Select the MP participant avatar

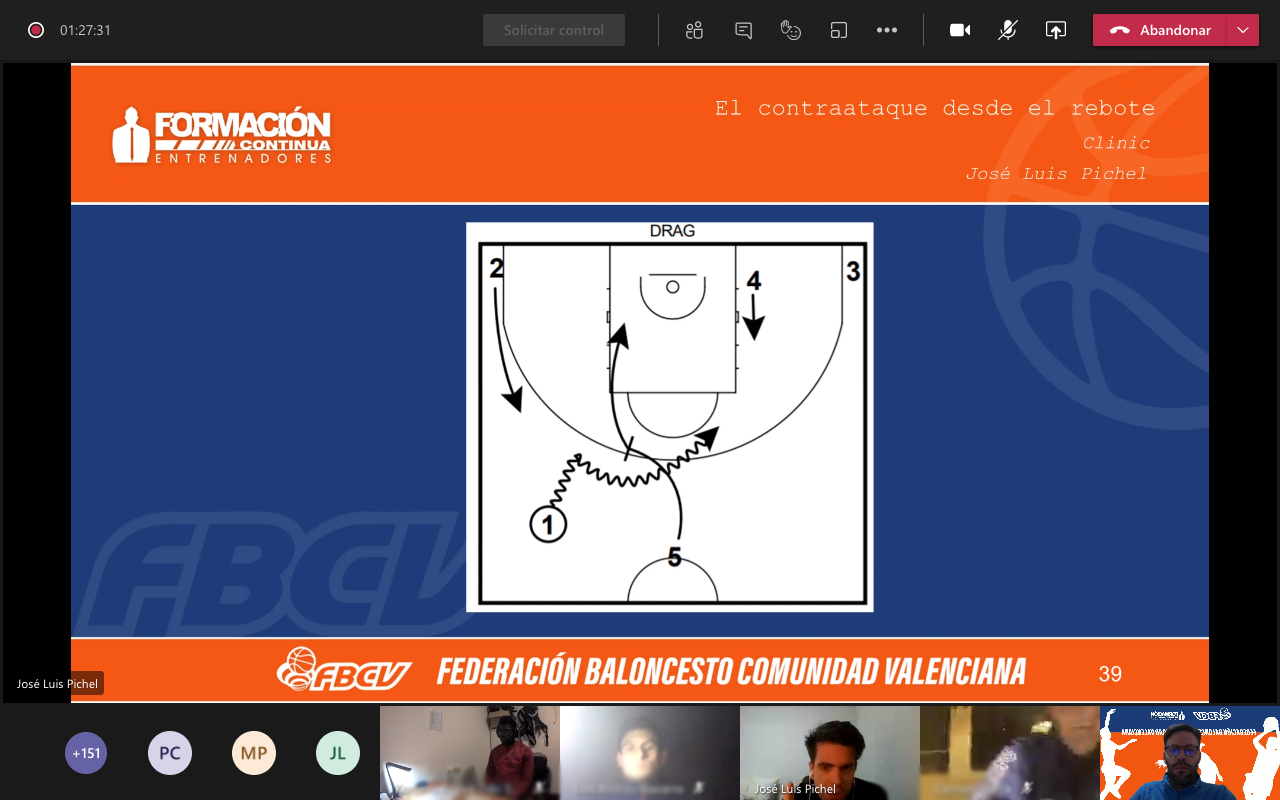tap(254, 753)
